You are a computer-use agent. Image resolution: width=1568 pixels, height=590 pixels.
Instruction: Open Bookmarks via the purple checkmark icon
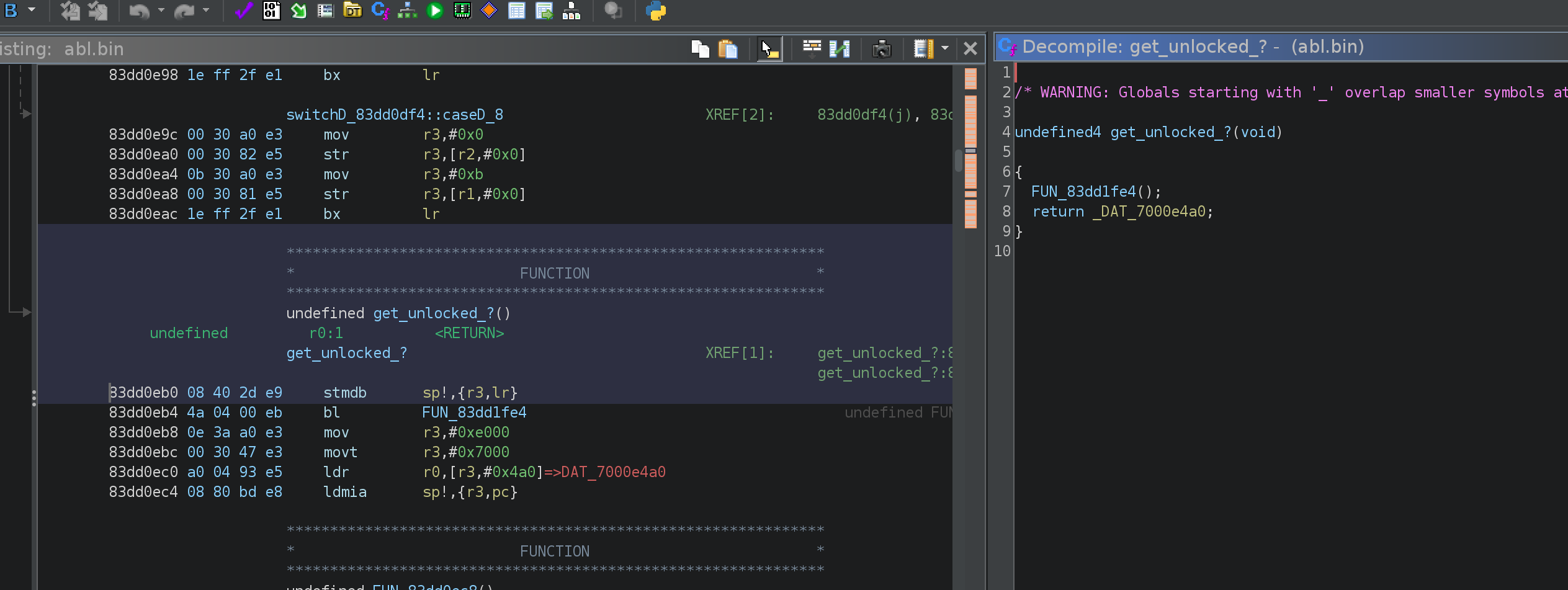(244, 11)
